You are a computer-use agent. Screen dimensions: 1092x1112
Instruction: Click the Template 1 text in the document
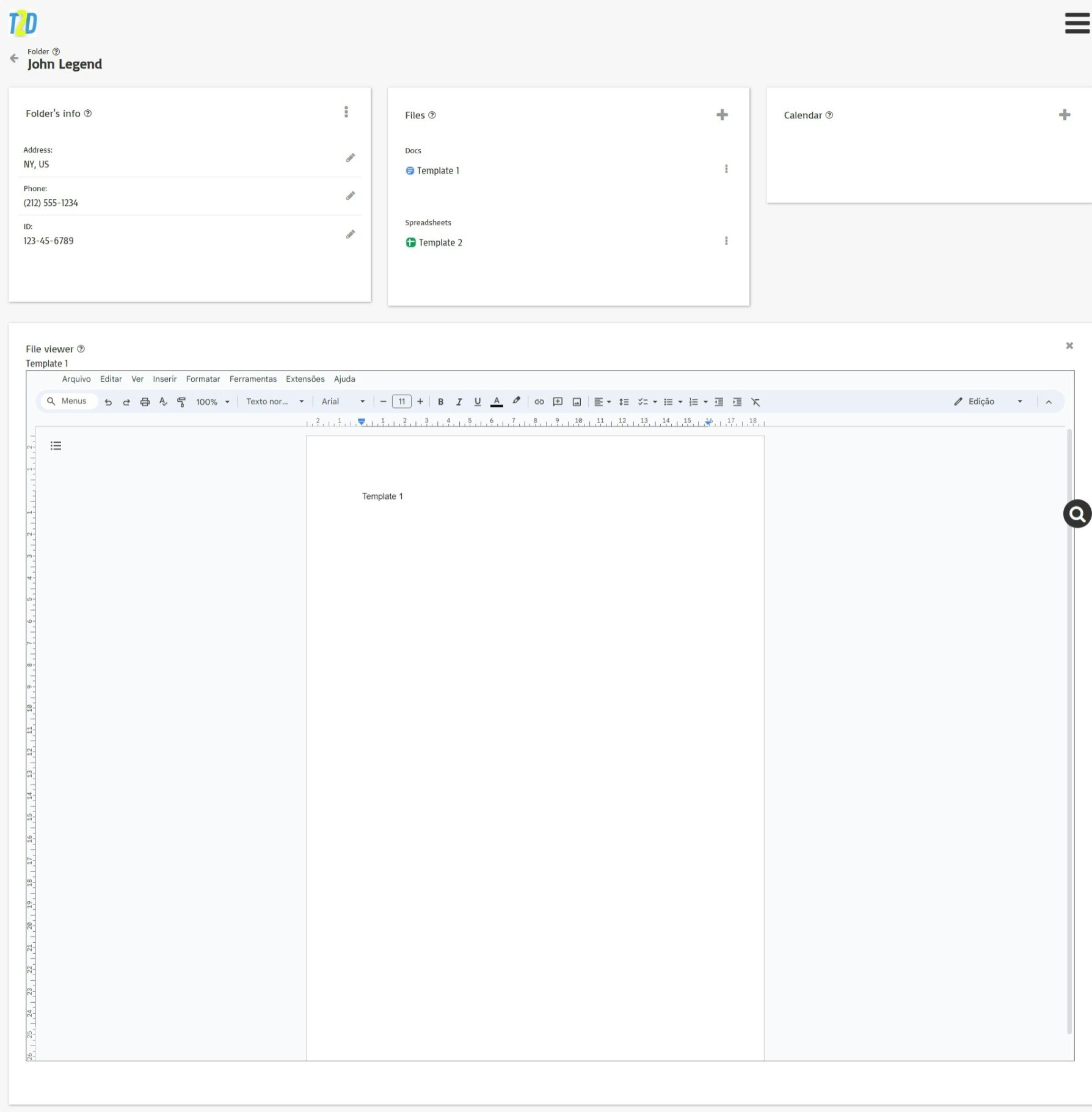[382, 496]
